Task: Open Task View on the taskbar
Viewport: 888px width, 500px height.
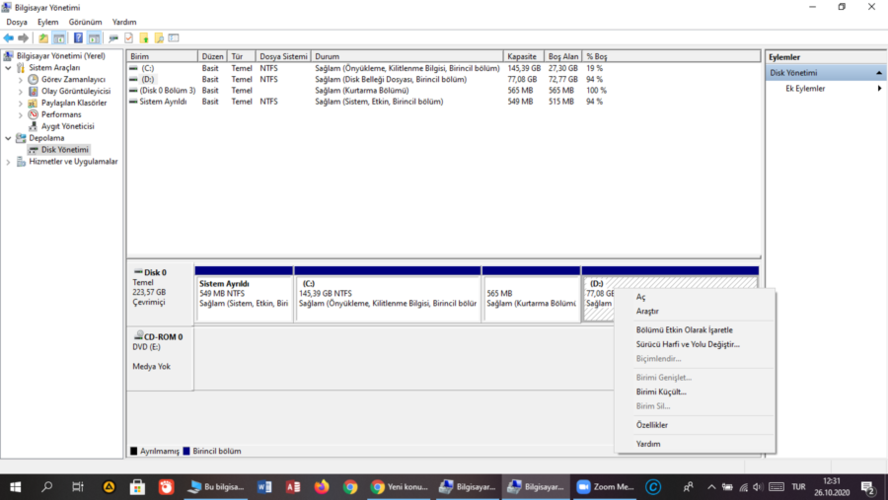Action: pos(78,487)
